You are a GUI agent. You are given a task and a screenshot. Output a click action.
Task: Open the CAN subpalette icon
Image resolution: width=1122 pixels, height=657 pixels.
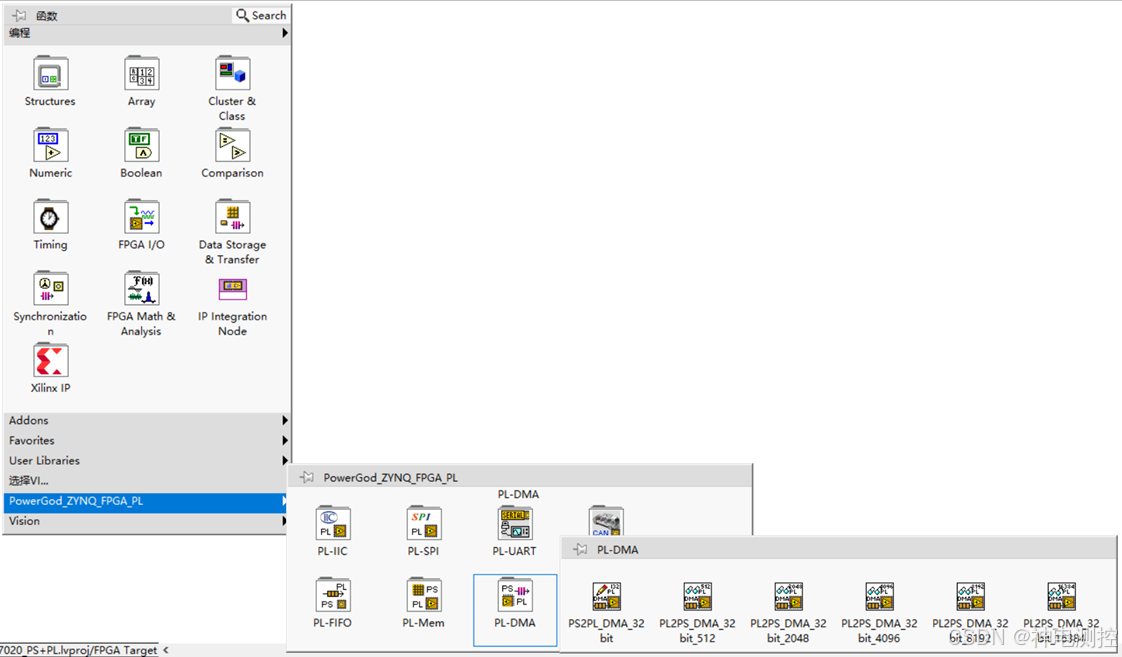[x=605, y=521]
